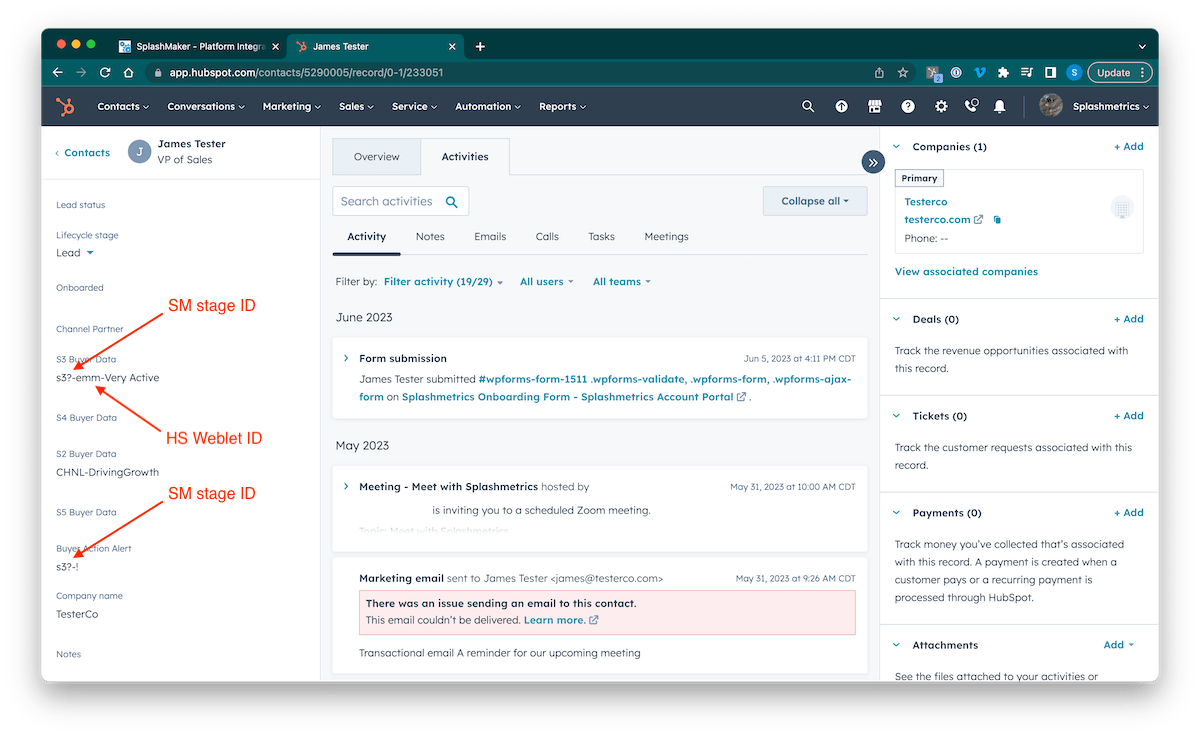
Task: Click the HubSpot sprocket logo
Action: coord(65,106)
